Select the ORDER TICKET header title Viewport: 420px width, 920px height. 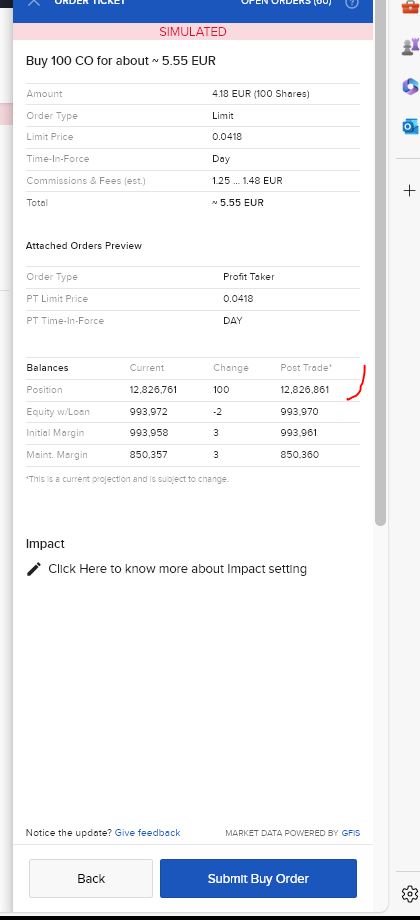click(x=90, y=2)
